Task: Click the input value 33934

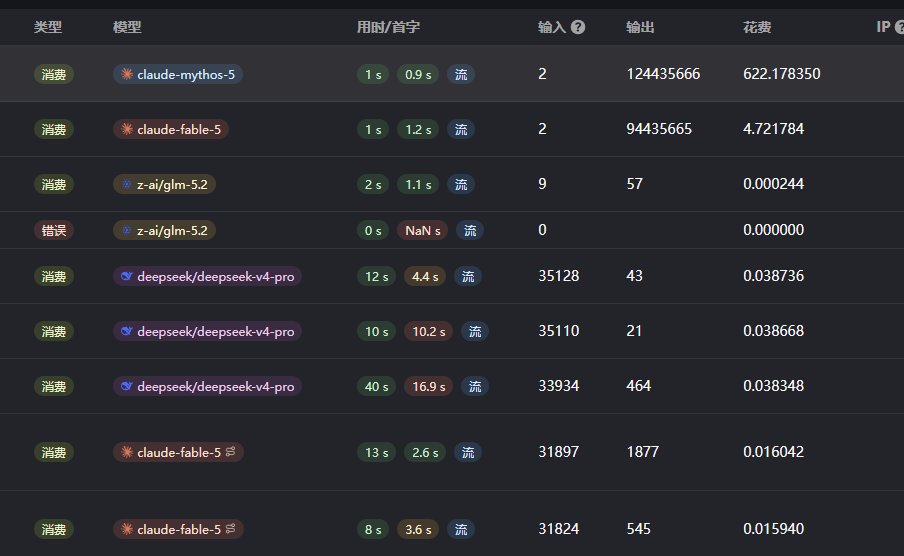Action: [559, 385]
